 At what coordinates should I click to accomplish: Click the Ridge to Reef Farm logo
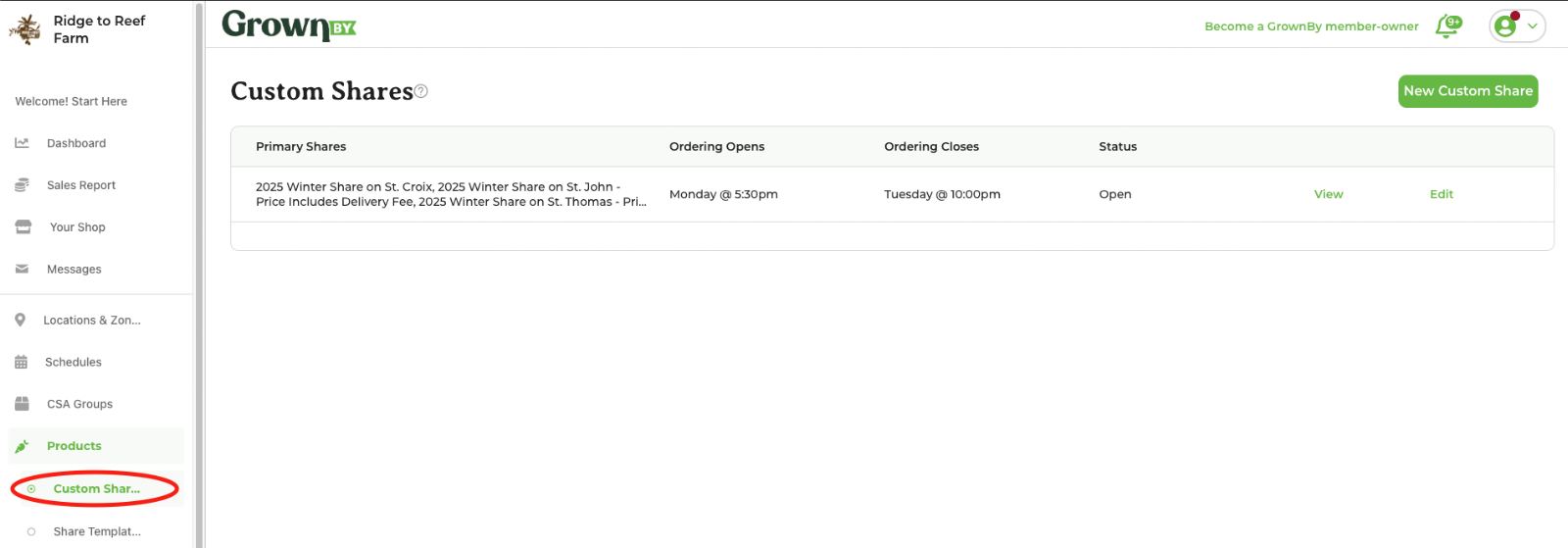pyautogui.click(x=24, y=29)
